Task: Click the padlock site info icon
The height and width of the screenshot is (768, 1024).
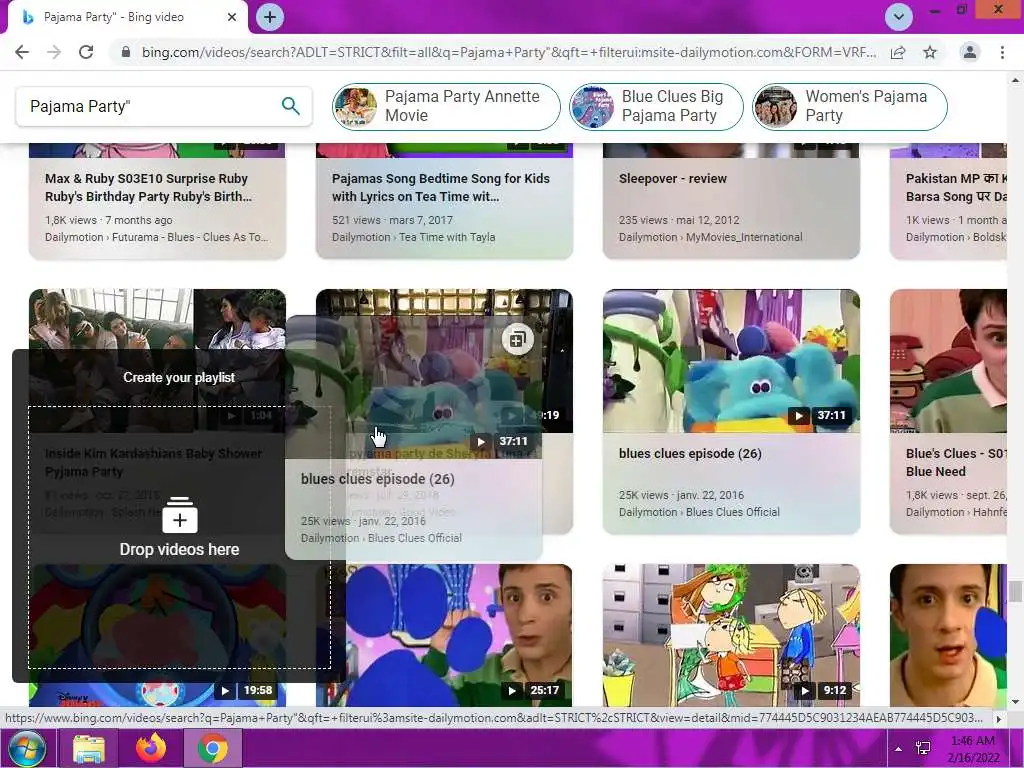Action: (126, 52)
